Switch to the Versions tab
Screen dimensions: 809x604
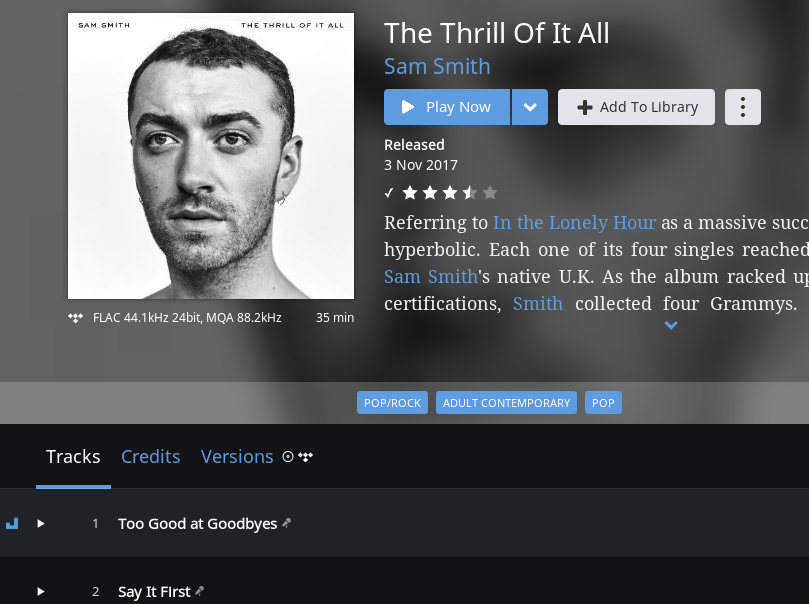[x=237, y=456]
